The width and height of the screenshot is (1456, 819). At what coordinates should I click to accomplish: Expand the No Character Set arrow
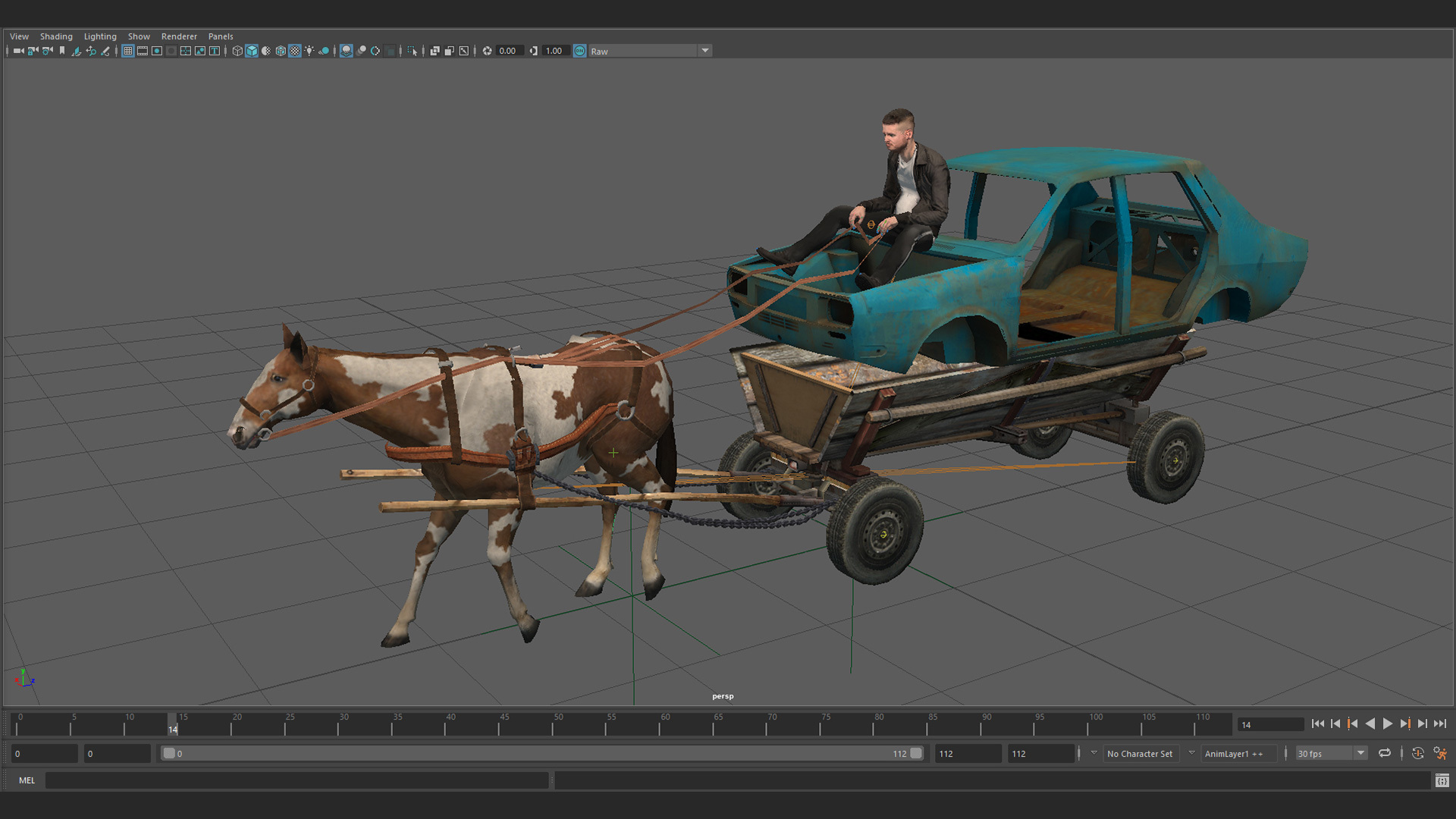click(x=1094, y=753)
